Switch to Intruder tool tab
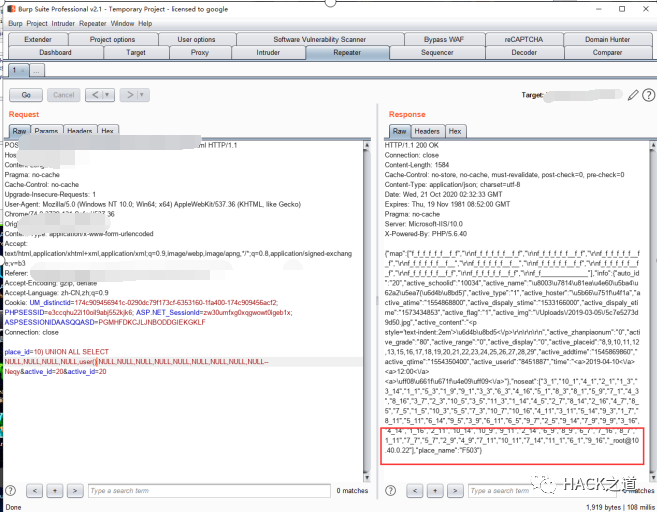The width and height of the screenshot is (657, 512). pyautogui.click(x=268, y=52)
